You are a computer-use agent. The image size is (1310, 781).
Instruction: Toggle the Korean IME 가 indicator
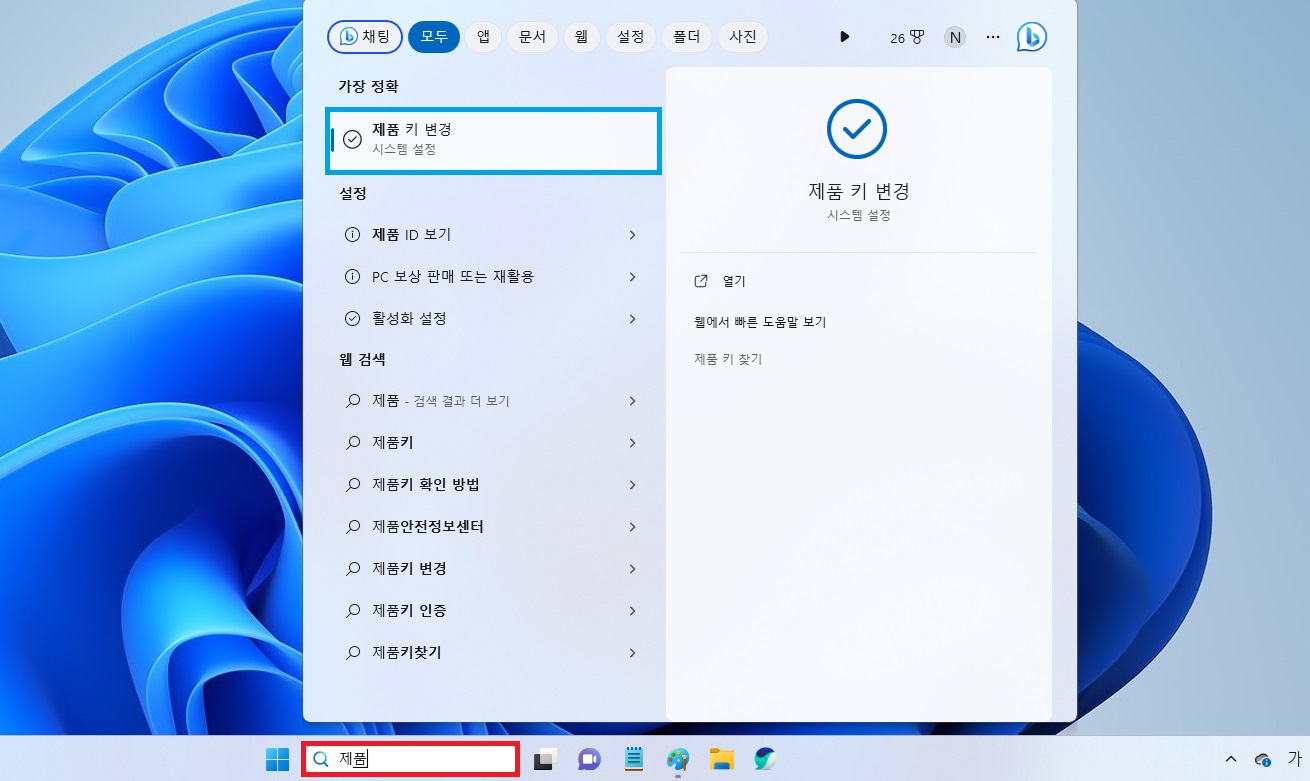pos(1294,758)
